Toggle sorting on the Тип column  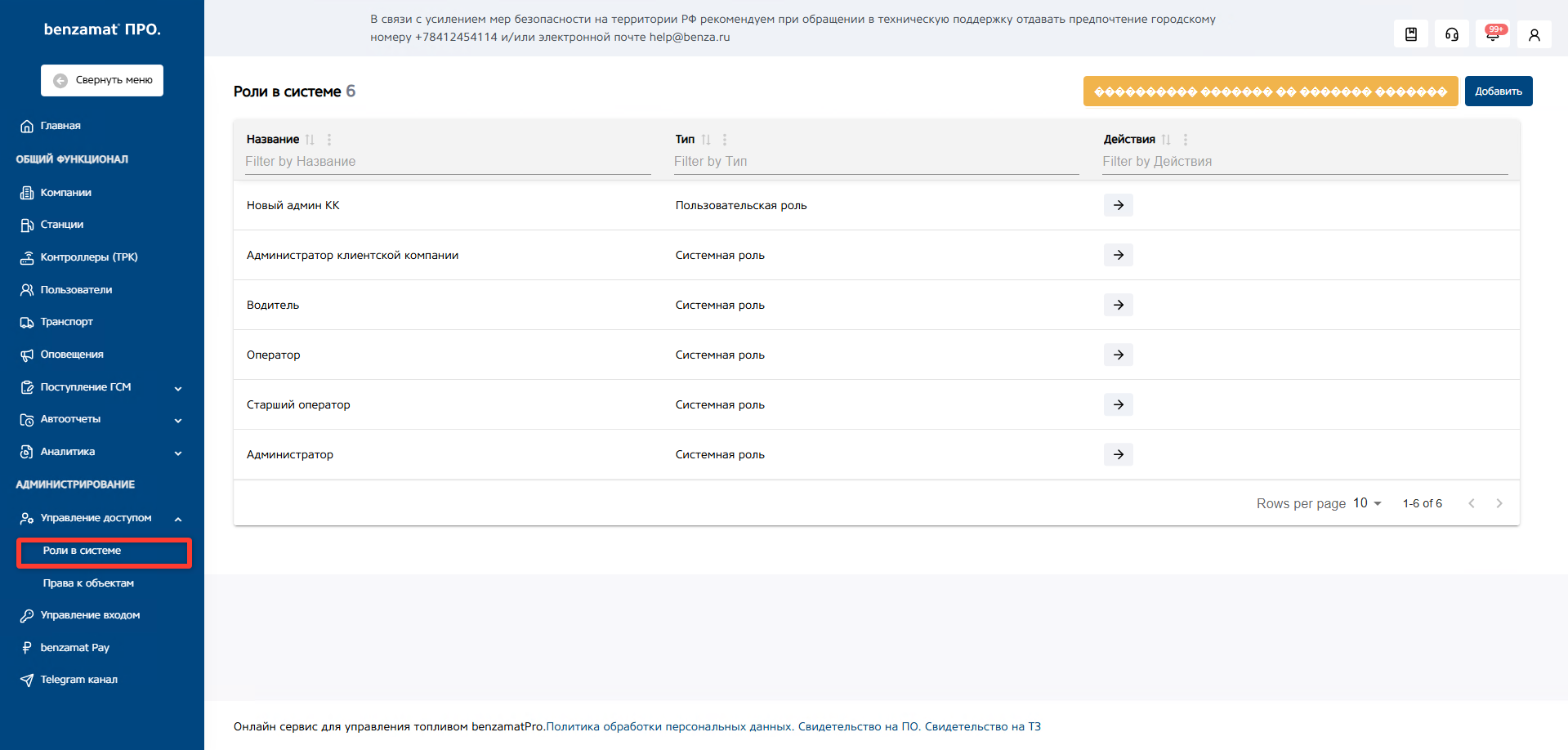[706, 140]
